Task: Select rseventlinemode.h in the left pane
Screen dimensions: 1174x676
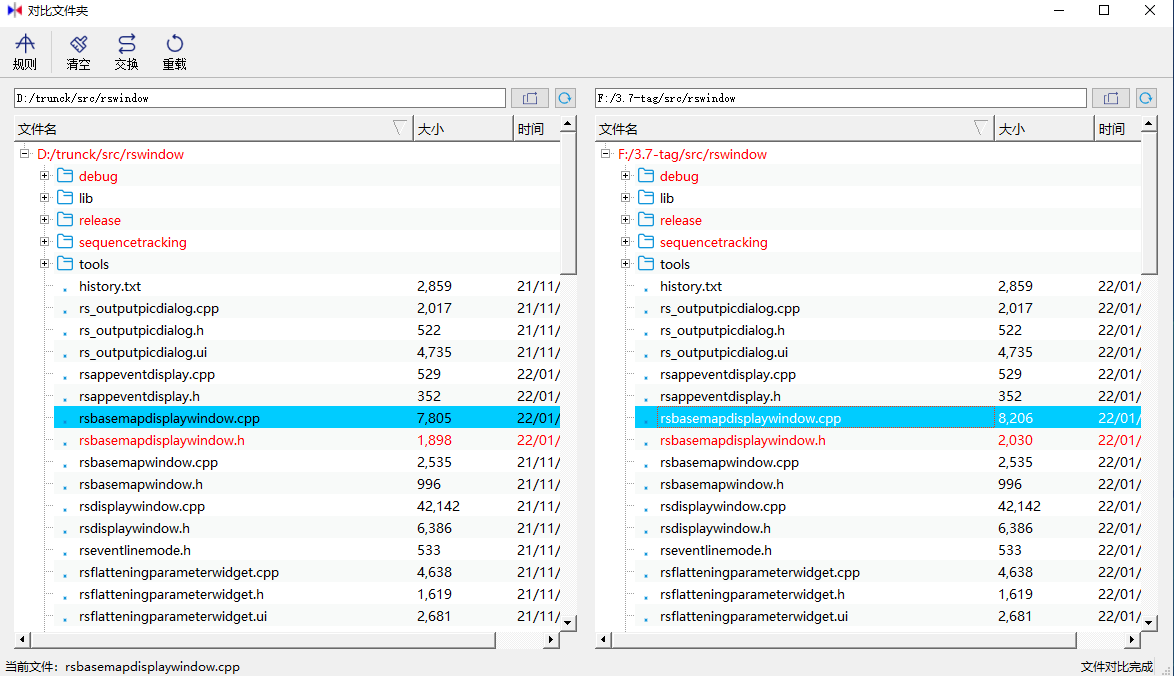Action: tap(134, 550)
